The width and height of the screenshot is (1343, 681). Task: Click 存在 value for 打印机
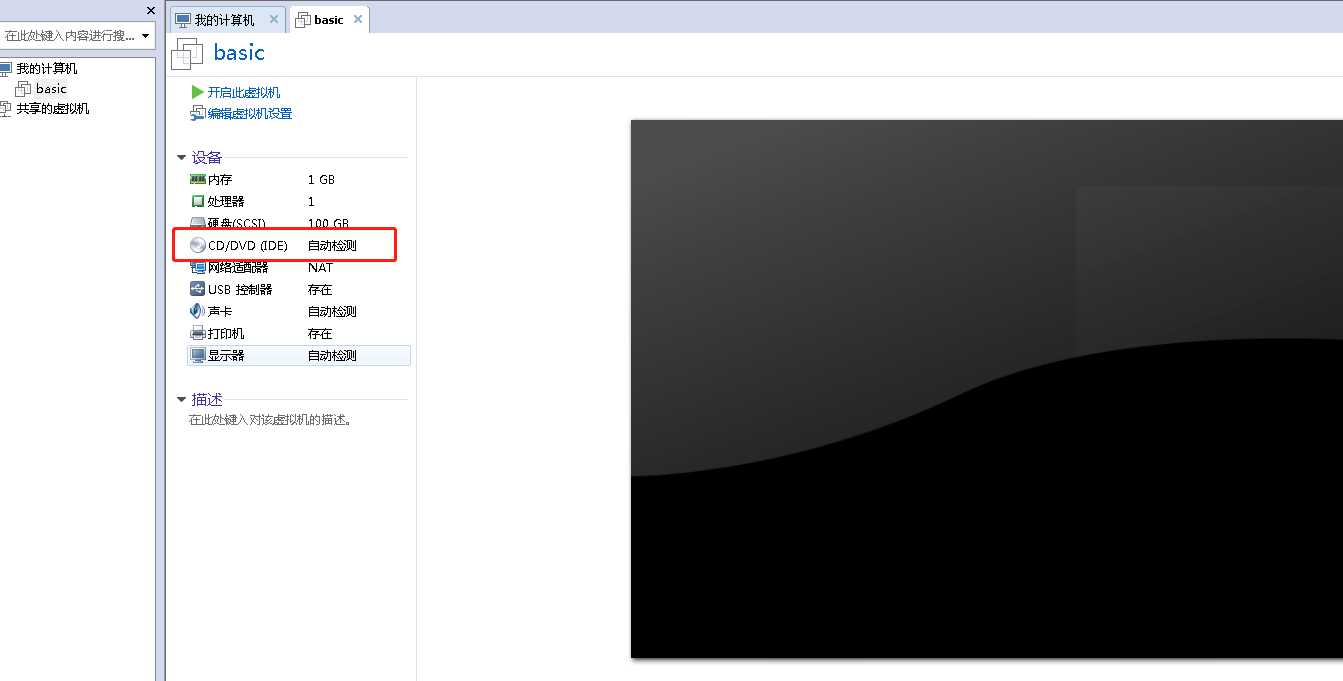coord(320,333)
